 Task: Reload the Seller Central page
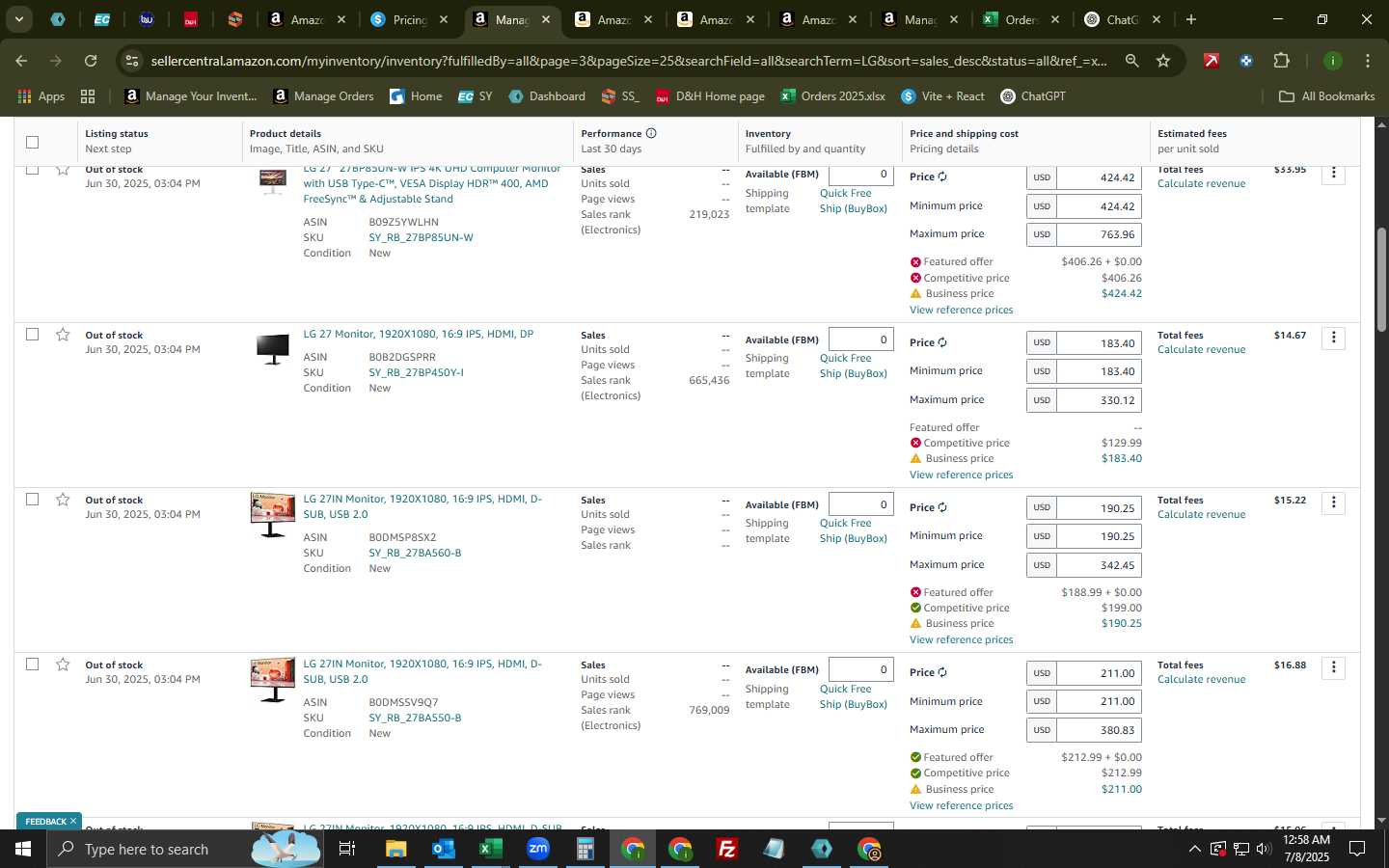coord(90,61)
